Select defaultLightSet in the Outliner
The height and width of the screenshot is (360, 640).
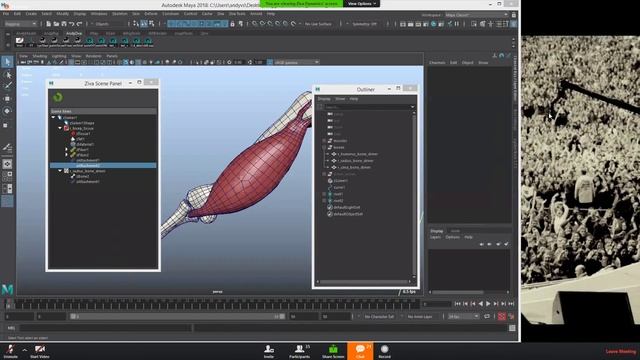click(x=347, y=207)
